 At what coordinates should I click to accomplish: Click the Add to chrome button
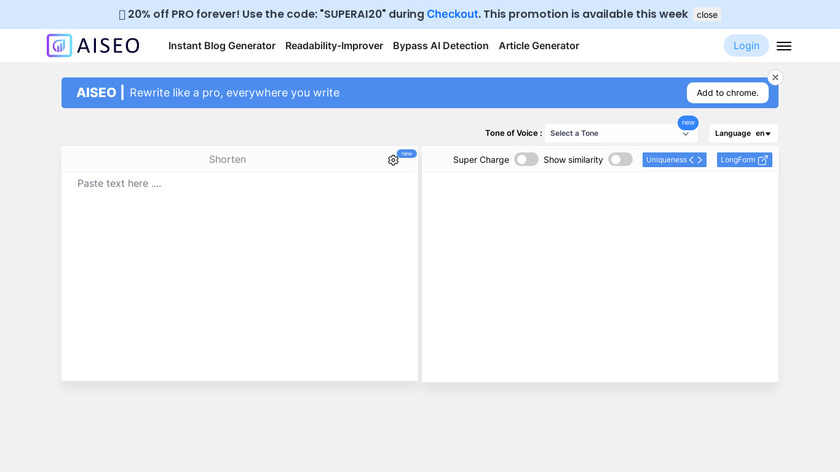(x=727, y=93)
